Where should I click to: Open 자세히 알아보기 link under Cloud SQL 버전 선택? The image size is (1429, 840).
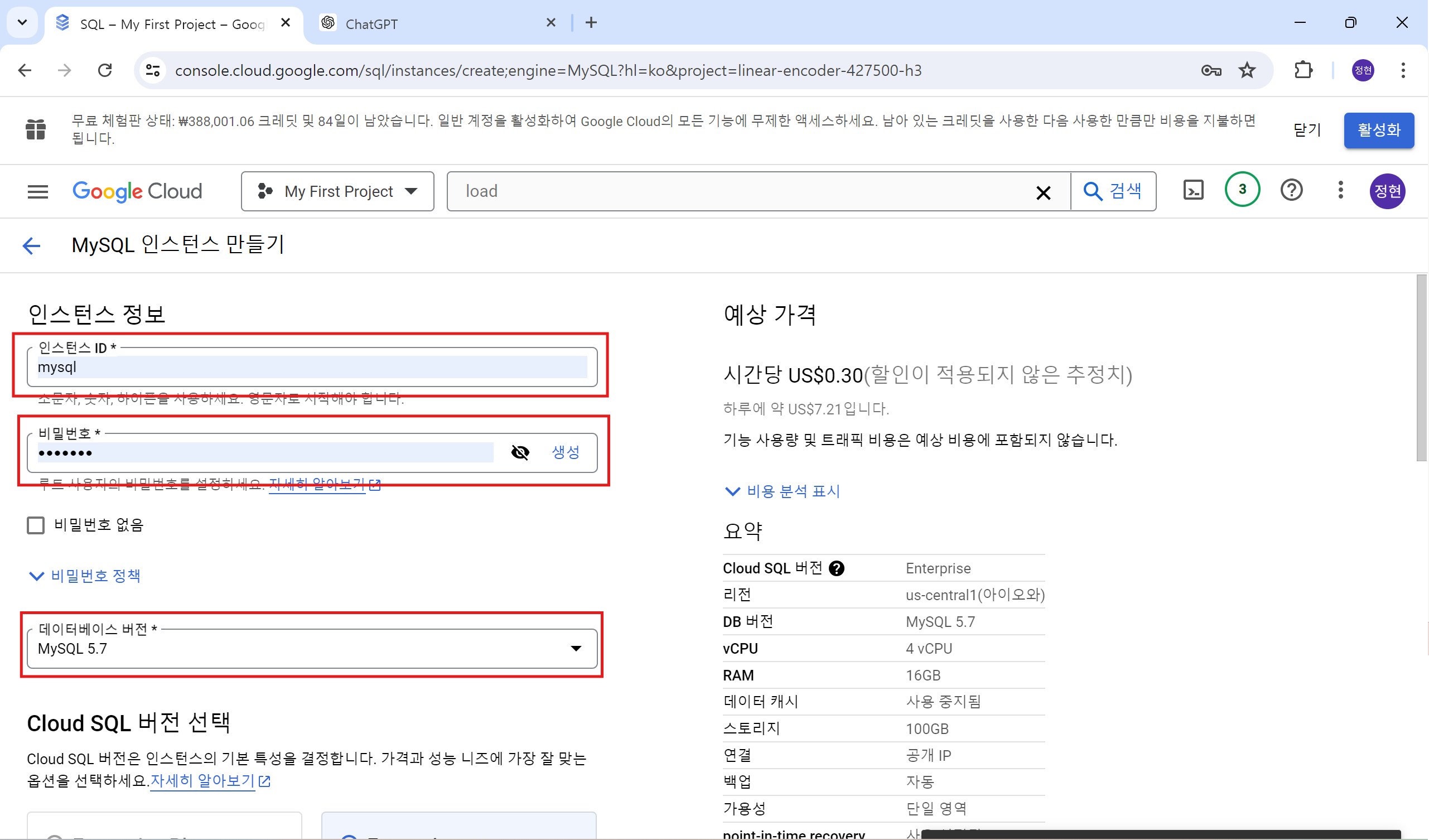tap(210, 781)
